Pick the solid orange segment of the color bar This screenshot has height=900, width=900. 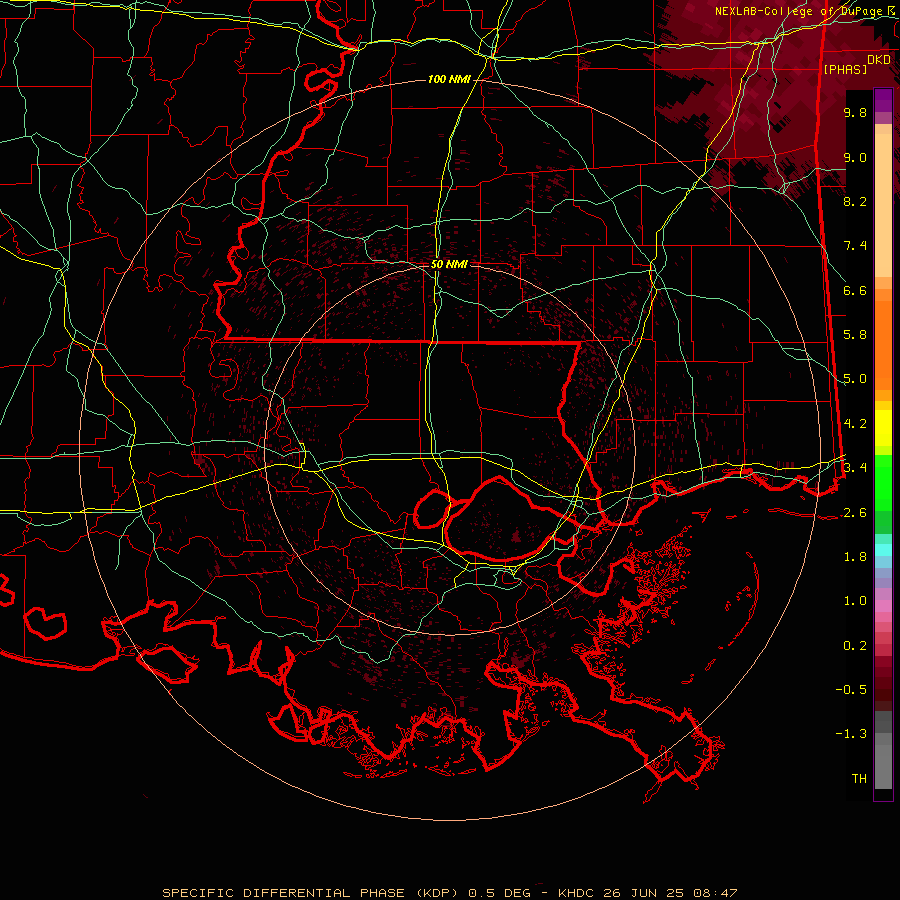[883, 345]
